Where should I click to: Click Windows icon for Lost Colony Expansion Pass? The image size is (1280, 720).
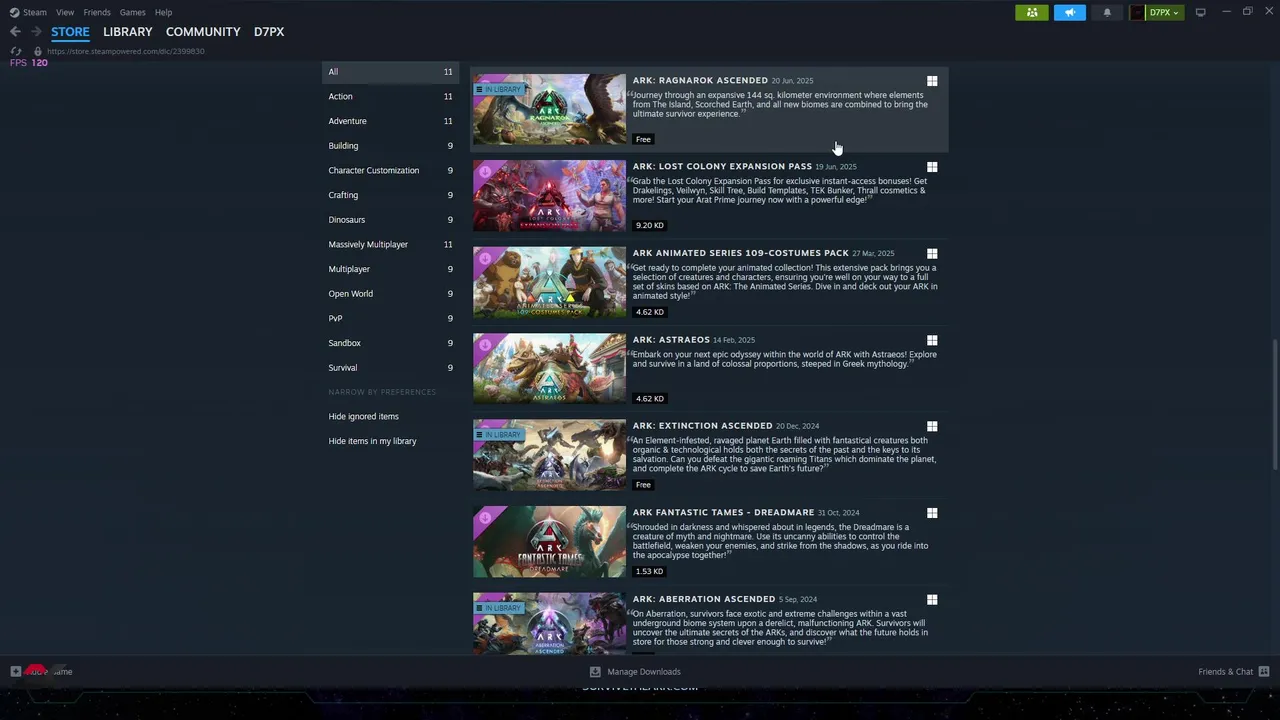[x=932, y=167]
